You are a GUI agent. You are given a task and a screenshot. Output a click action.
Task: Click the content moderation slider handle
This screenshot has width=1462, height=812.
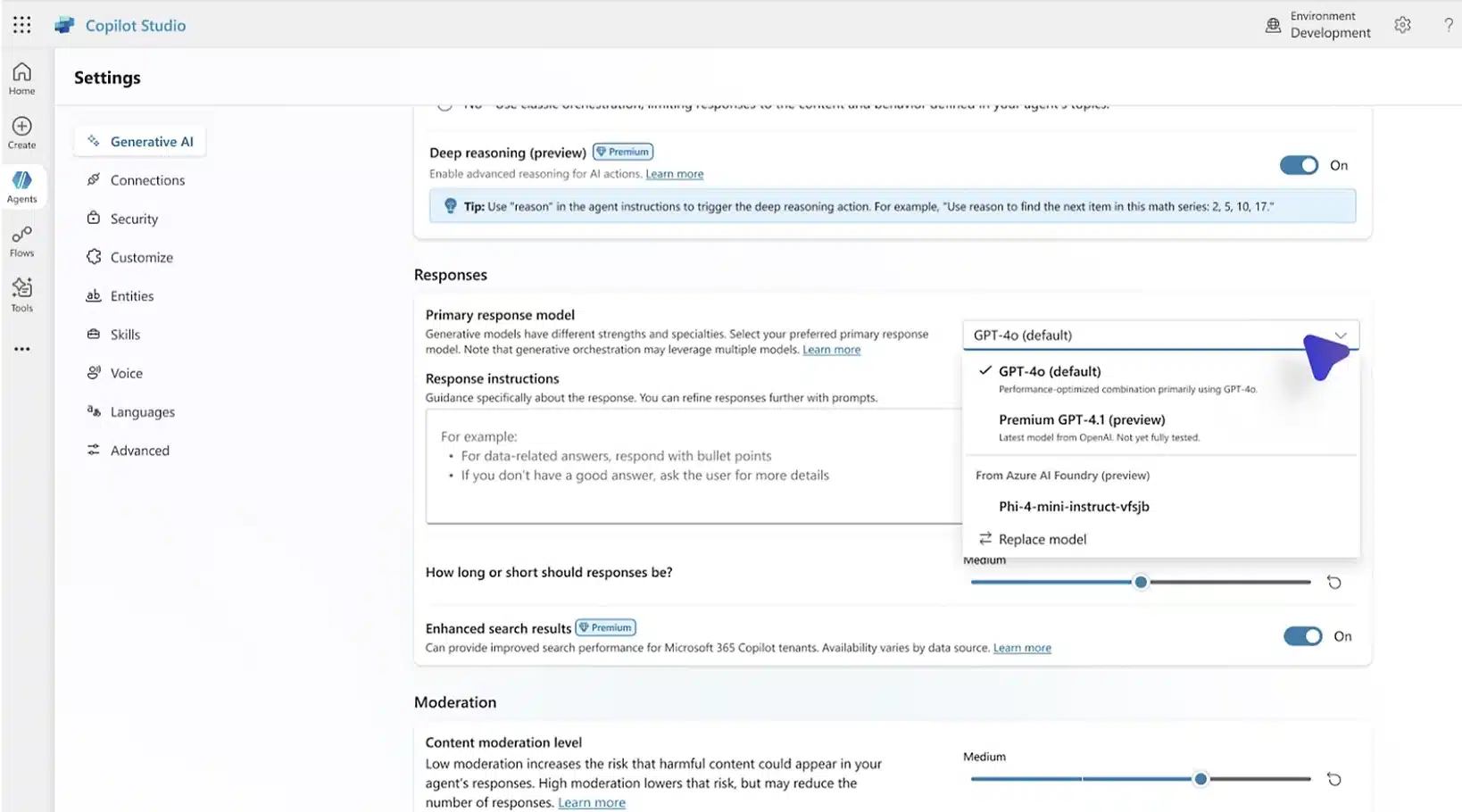[x=1200, y=779]
